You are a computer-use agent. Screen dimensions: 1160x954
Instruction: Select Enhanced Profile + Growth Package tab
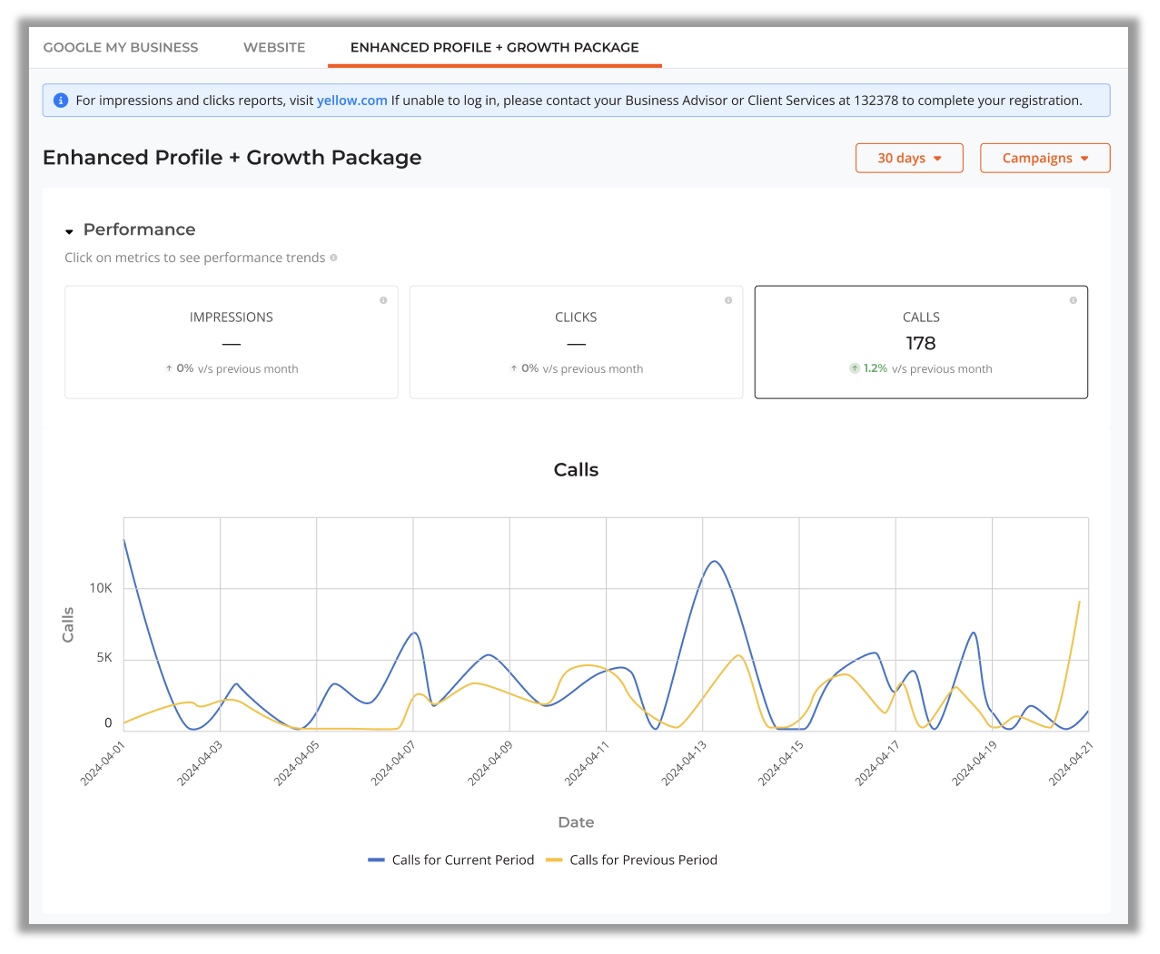tap(494, 47)
